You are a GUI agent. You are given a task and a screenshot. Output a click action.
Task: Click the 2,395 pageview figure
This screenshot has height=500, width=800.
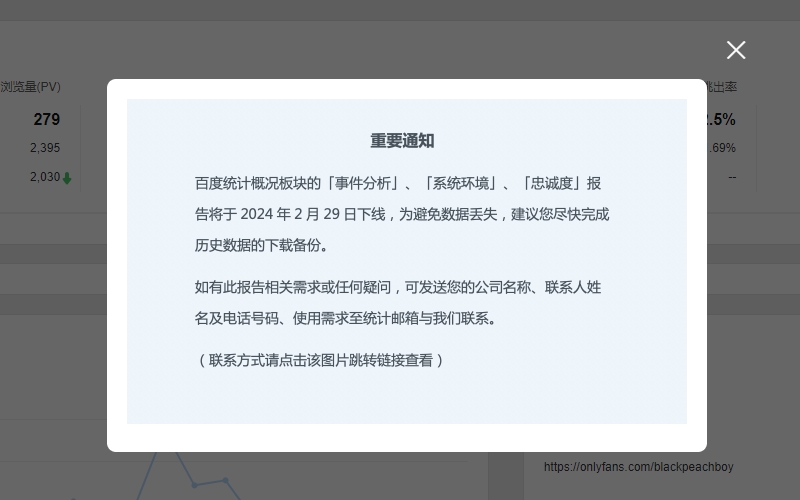(x=45, y=148)
